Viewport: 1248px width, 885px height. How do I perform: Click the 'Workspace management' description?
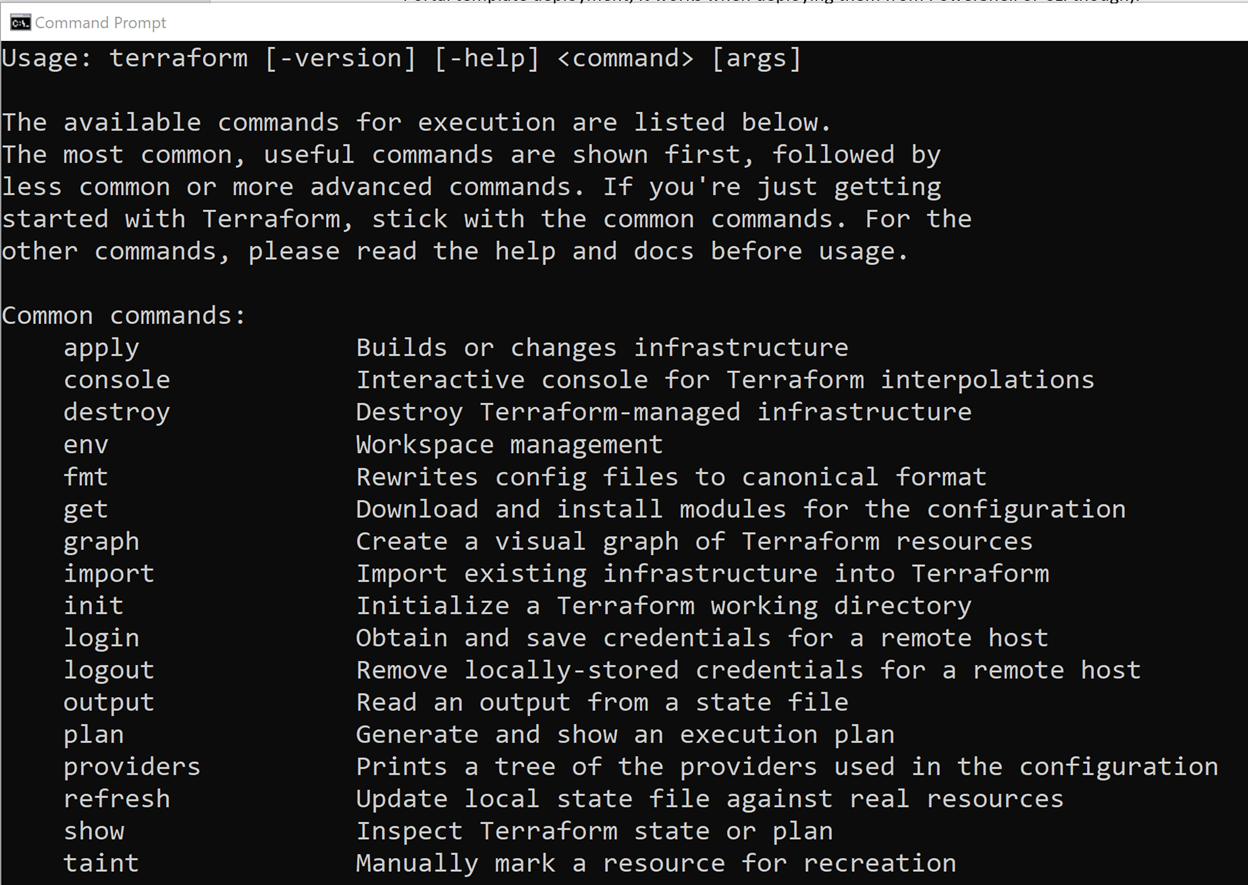coord(509,445)
